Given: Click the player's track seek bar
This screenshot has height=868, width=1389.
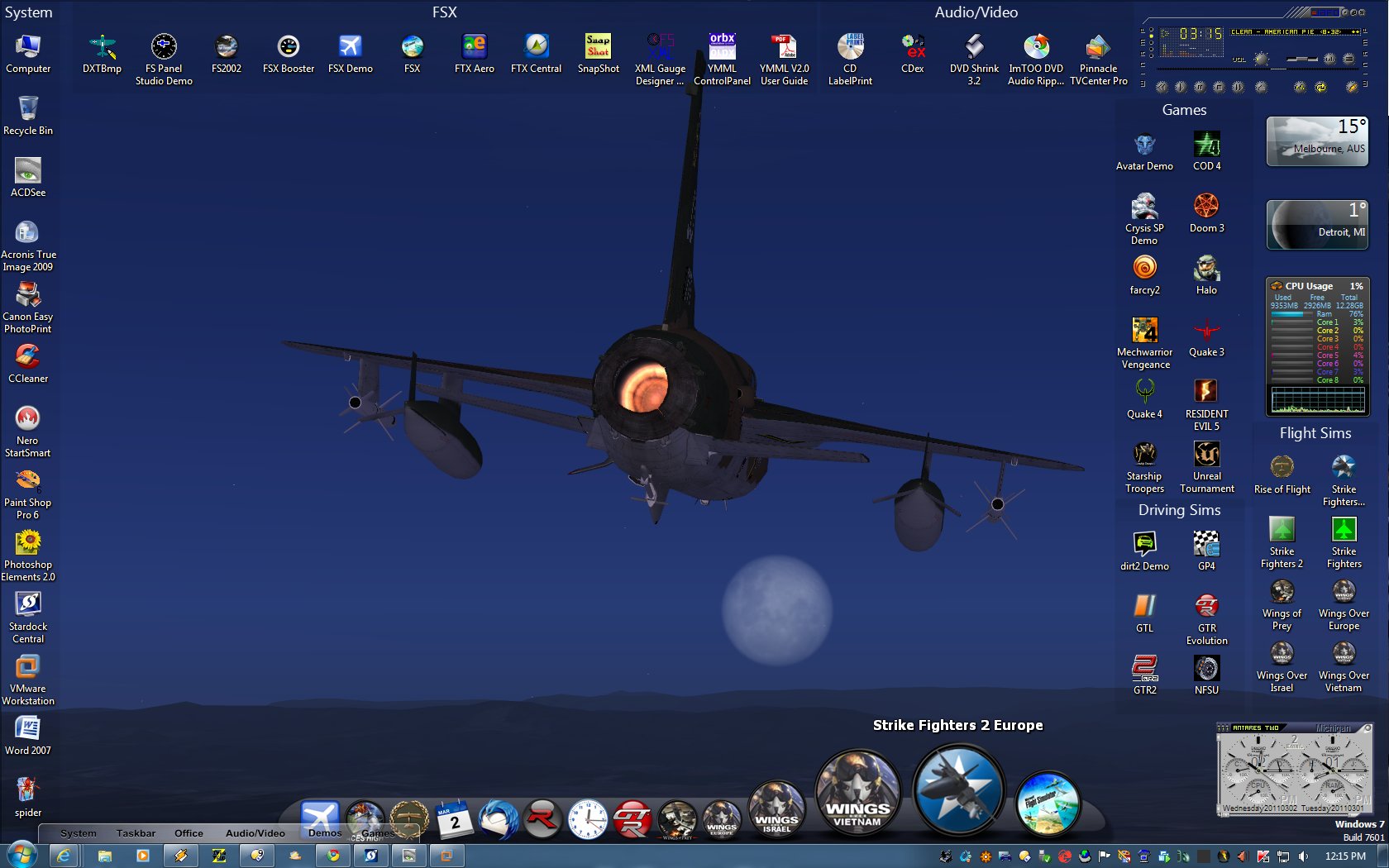Looking at the screenshot, I should click(x=1258, y=69).
